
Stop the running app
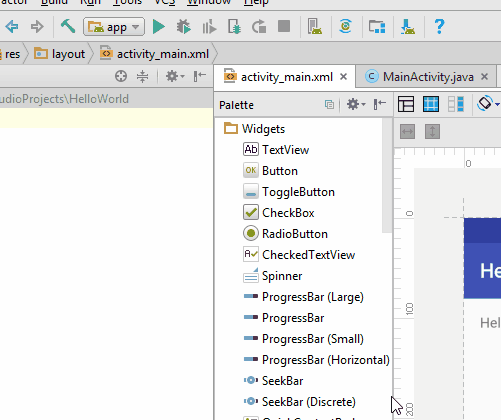(284, 26)
